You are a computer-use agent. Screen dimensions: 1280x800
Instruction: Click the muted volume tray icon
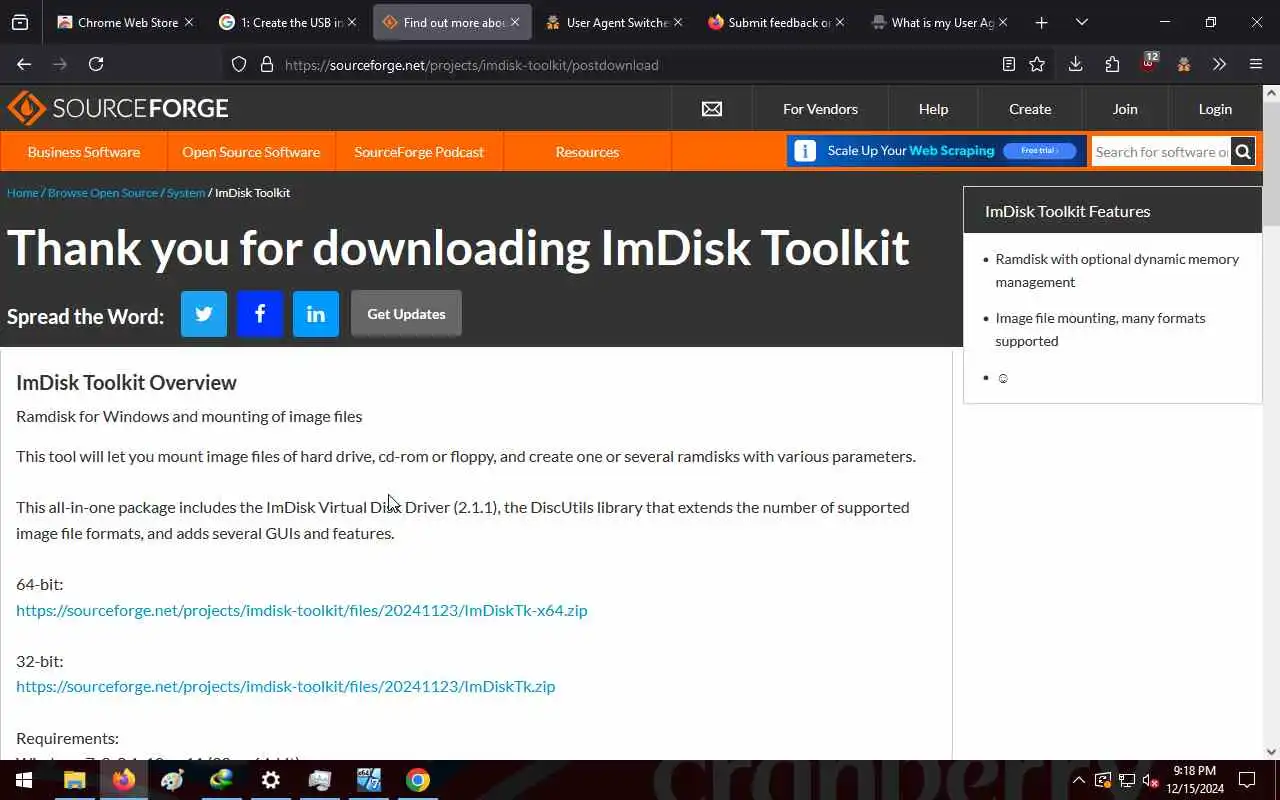[1150, 780]
